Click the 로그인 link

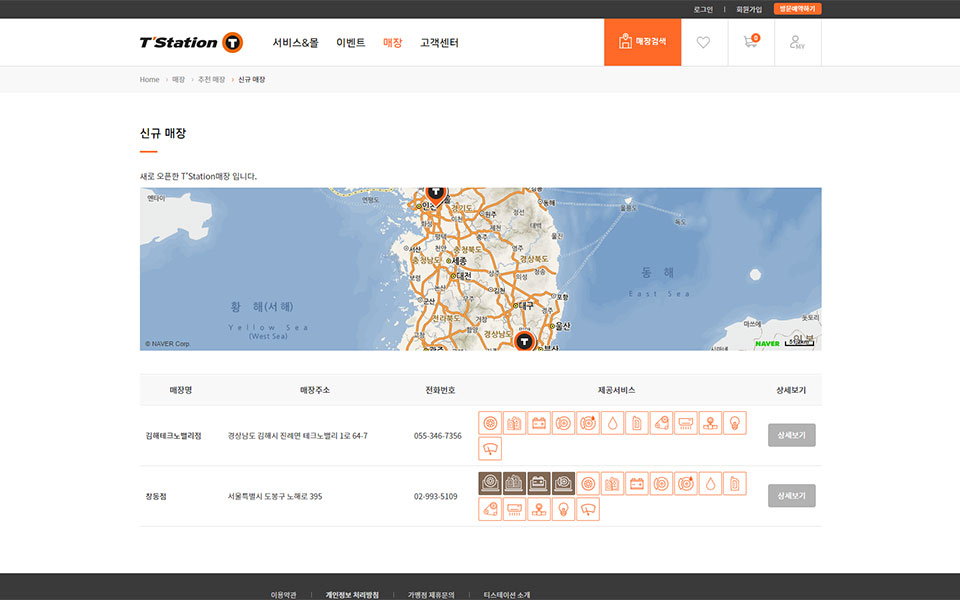(x=703, y=9)
